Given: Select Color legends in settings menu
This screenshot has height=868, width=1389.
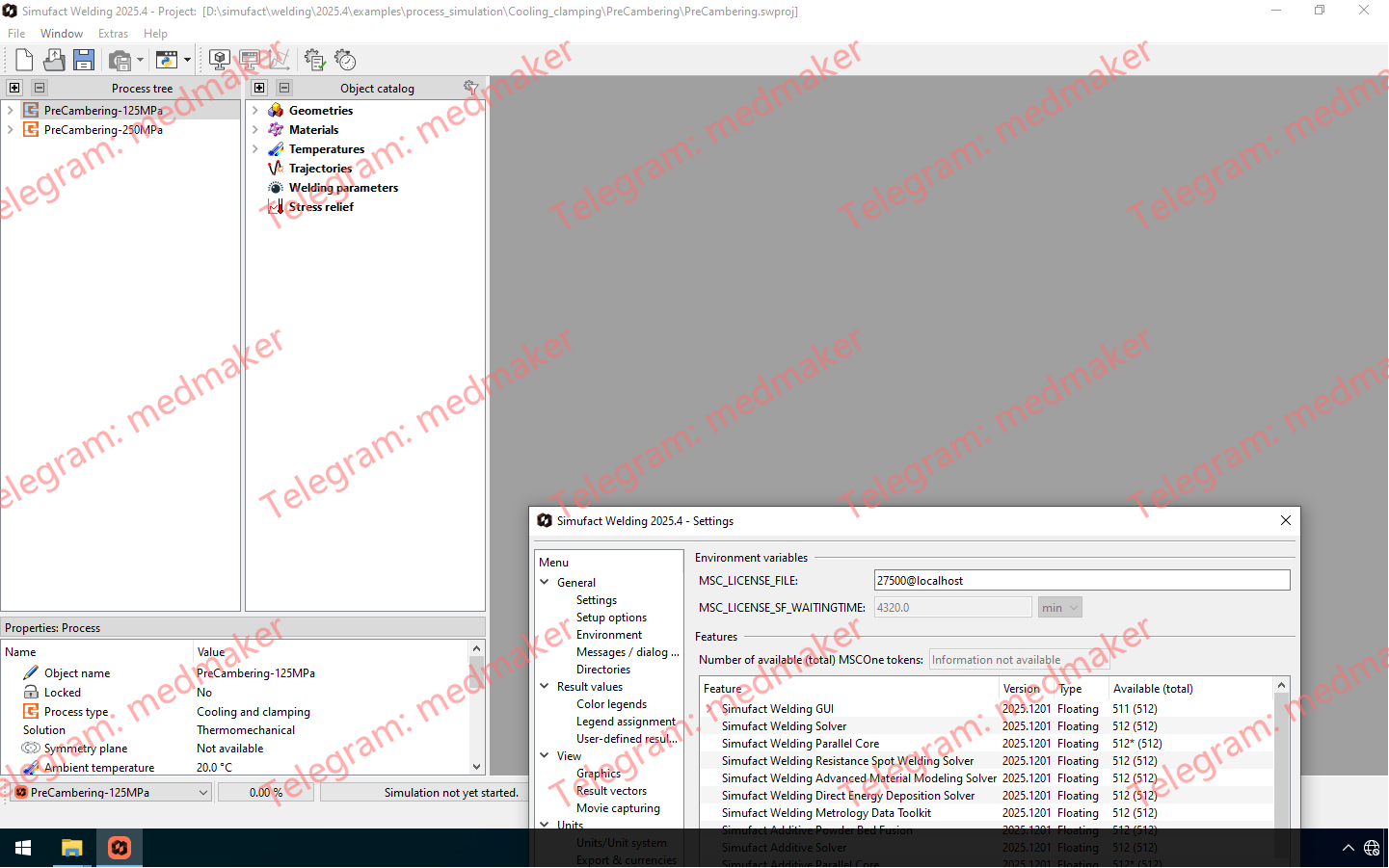Looking at the screenshot, I should [611, 704].
